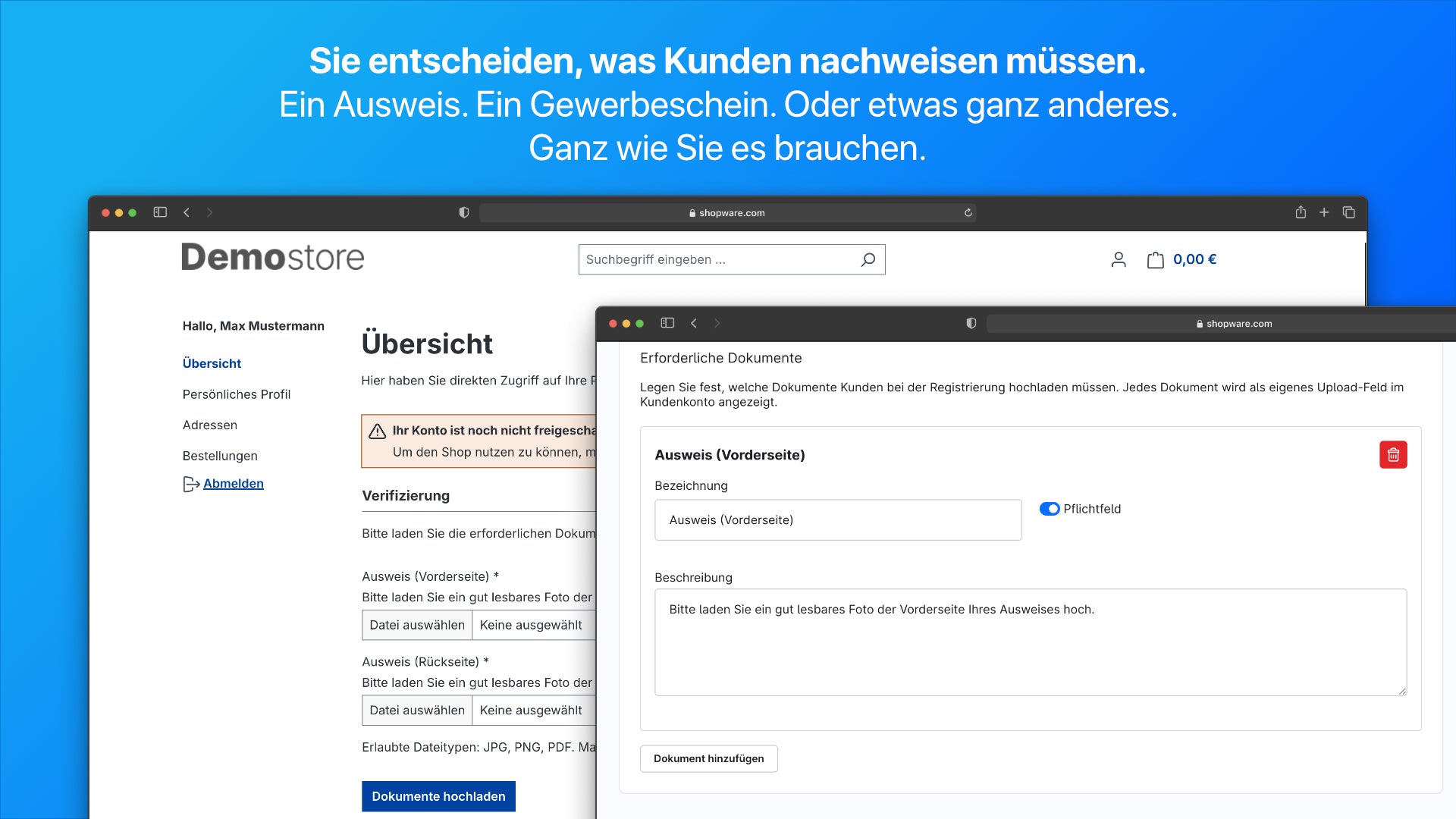
Task: Open Persönliches Profil in account menu
Action: click(237, 394)
